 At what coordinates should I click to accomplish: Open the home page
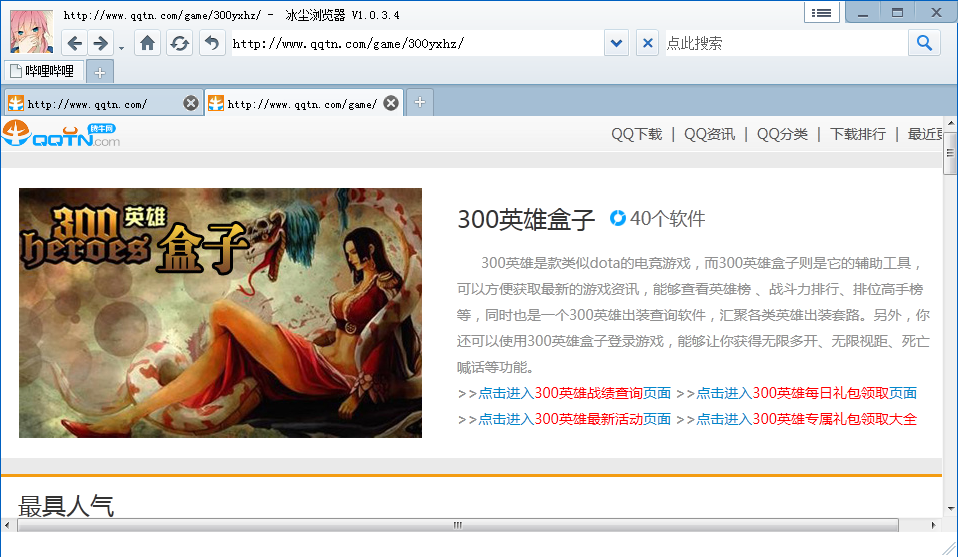click(x=147, y=43)
